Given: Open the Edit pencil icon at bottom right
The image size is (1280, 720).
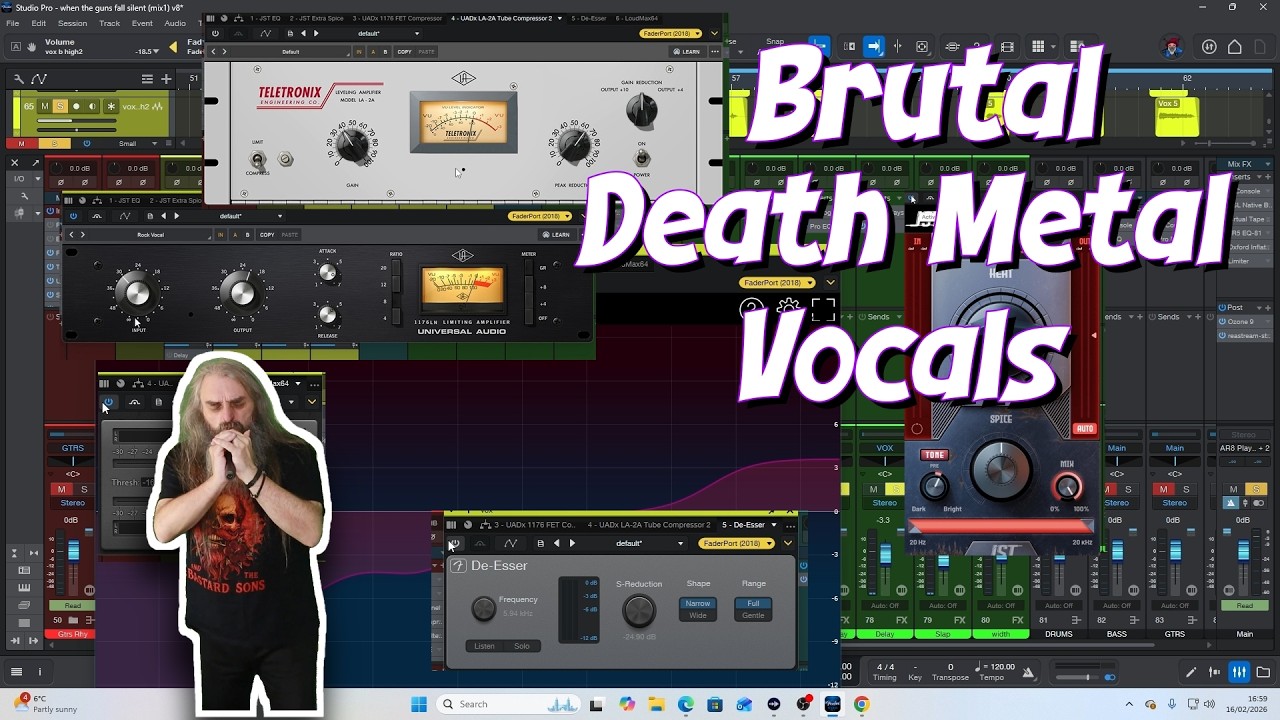Looking at the screenshot, I should pyautogui.click(x=1191, y=672).
